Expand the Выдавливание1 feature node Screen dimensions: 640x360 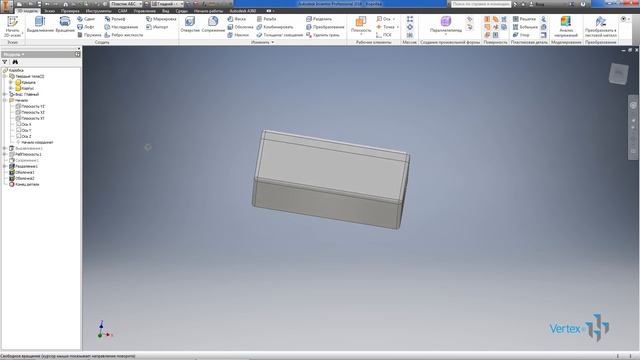(5, 148)
